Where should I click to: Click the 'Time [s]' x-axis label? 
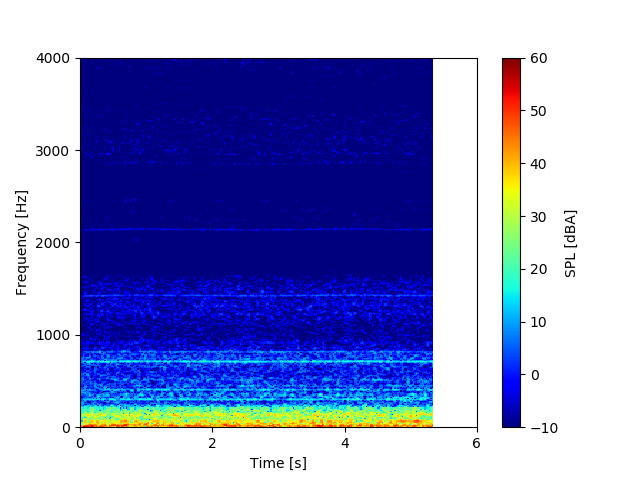(278, 463)
